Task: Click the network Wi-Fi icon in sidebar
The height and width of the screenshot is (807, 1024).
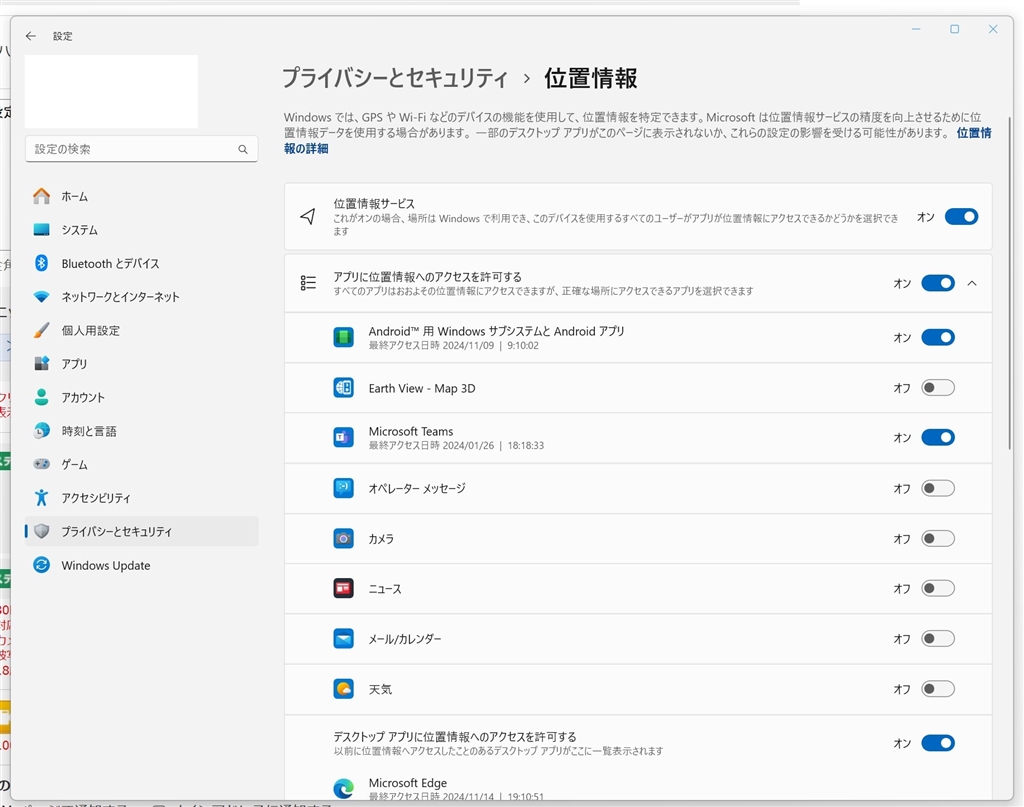Action: (x=42, y=296)
